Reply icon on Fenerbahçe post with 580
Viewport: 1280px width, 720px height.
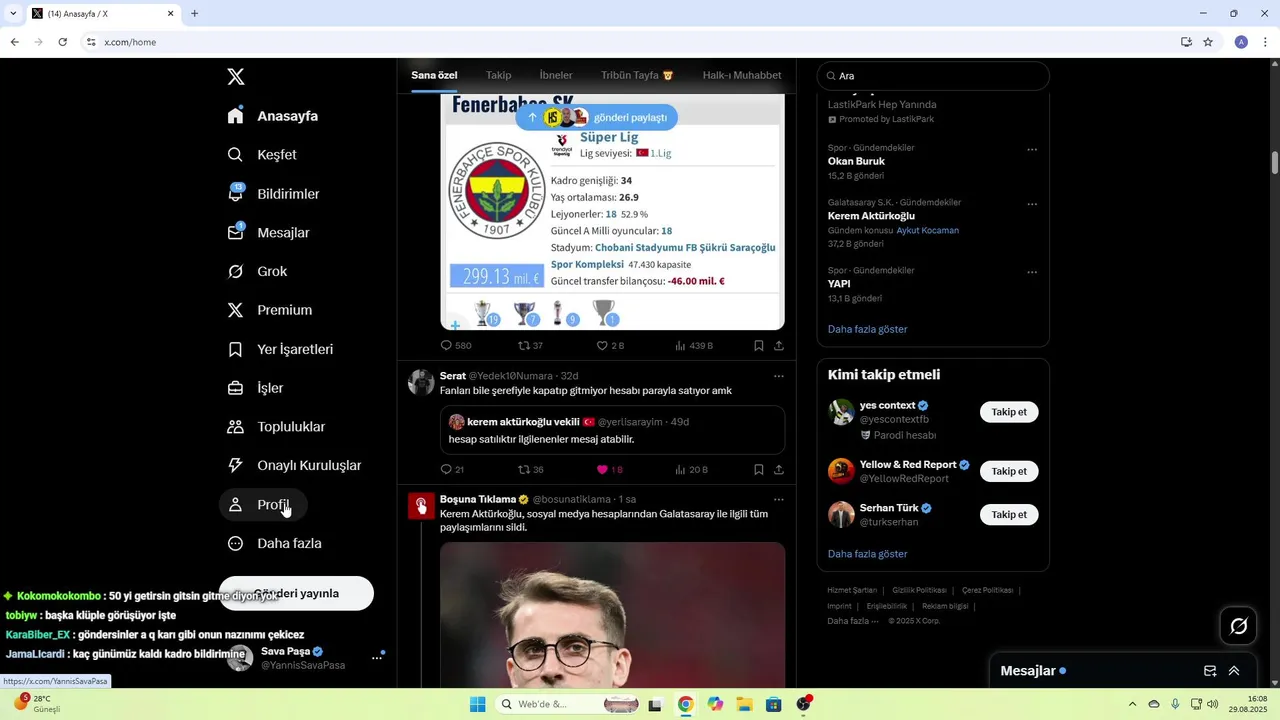pos(447,346)
